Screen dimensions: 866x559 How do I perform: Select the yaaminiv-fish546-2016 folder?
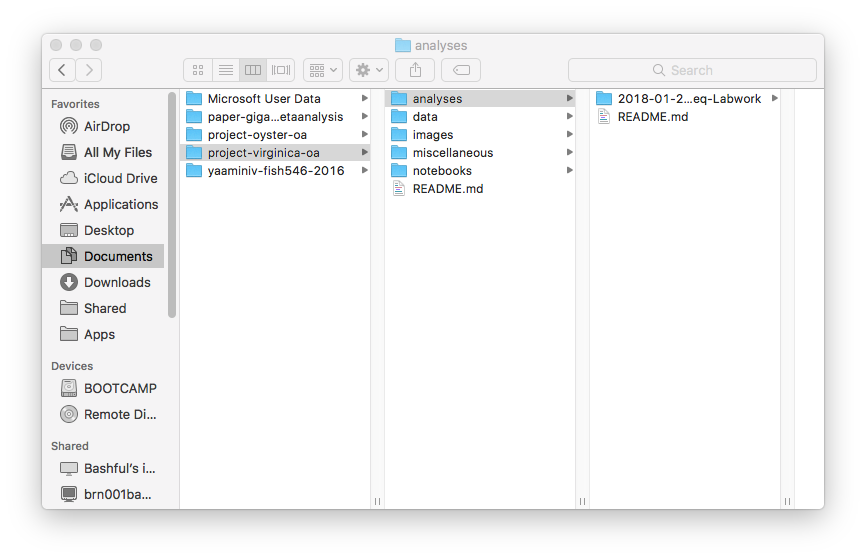tap(275, 171)
